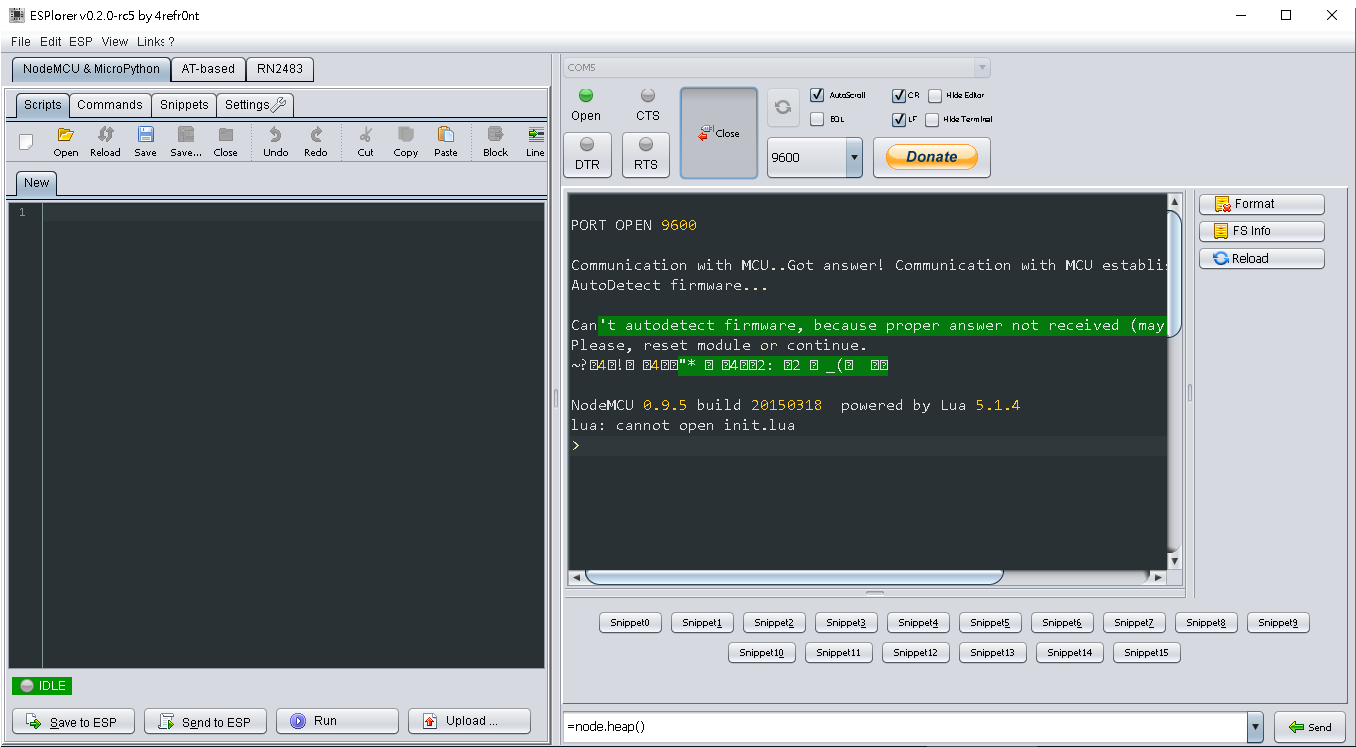Toggle Block comment in the editor toolbar

pyautogui.click(x=494, y=140)
